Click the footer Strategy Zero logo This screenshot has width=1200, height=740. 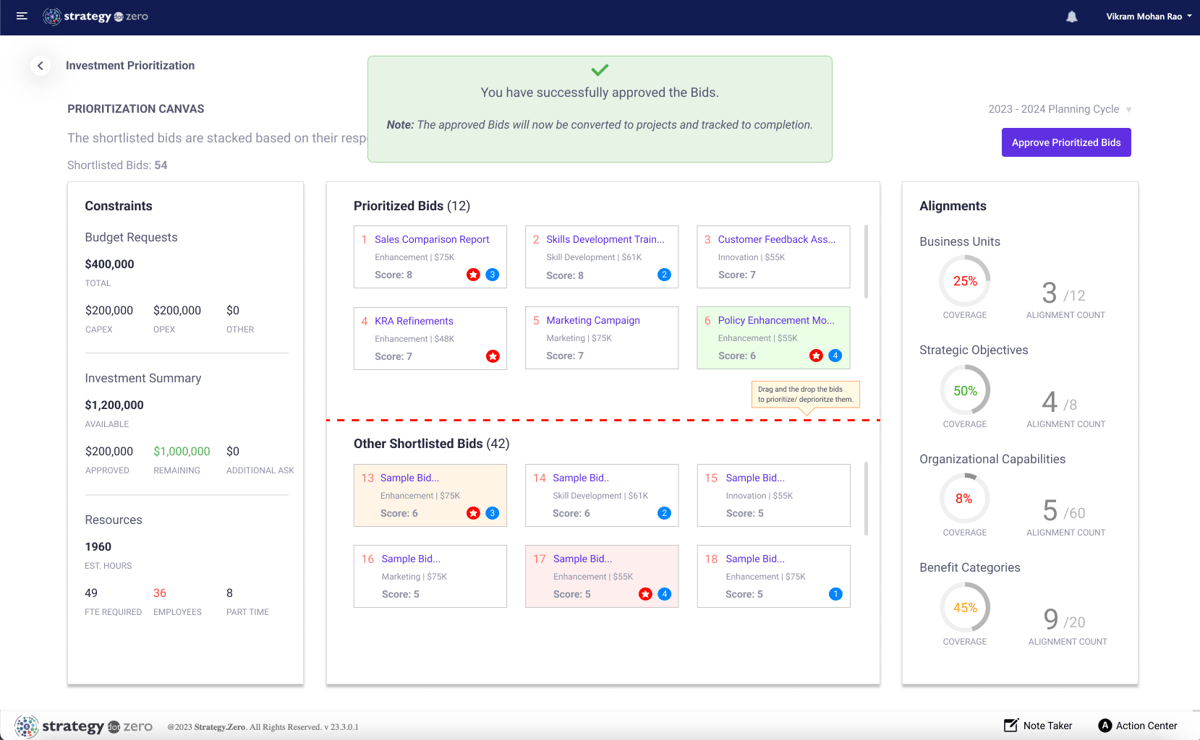click(x=83, y=726)
